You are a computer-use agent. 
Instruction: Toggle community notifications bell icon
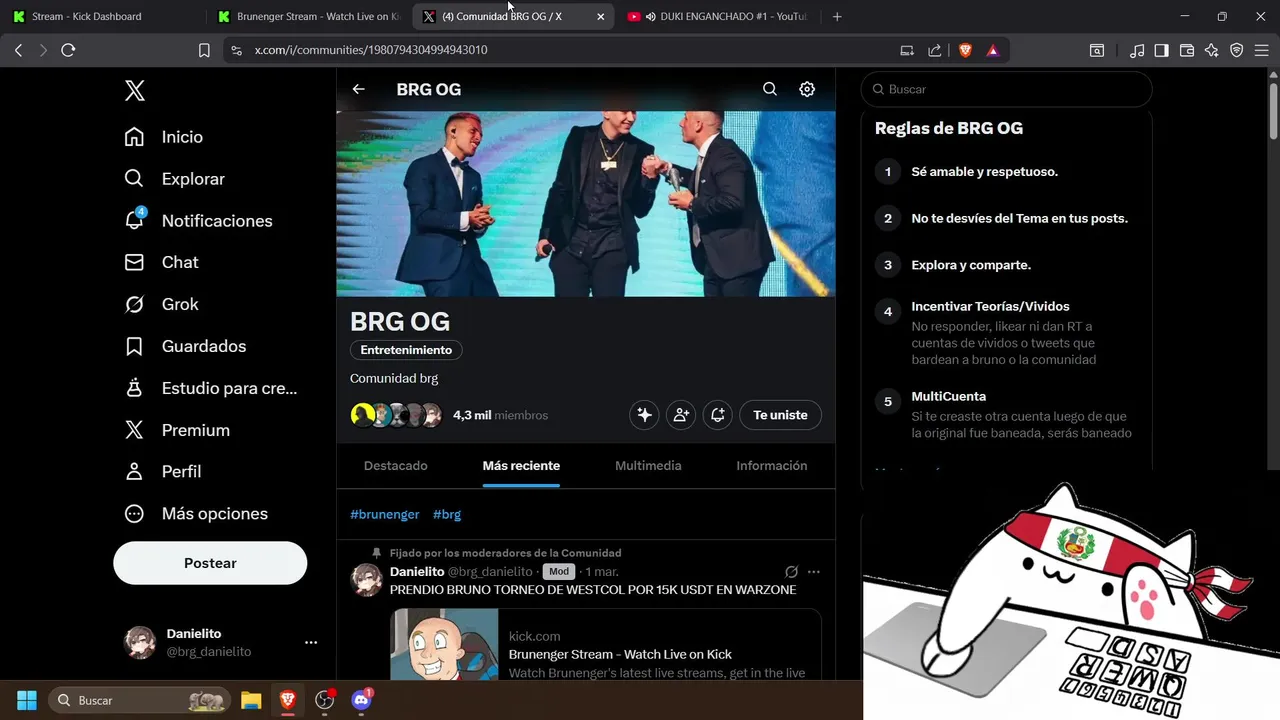click(718, 415)
